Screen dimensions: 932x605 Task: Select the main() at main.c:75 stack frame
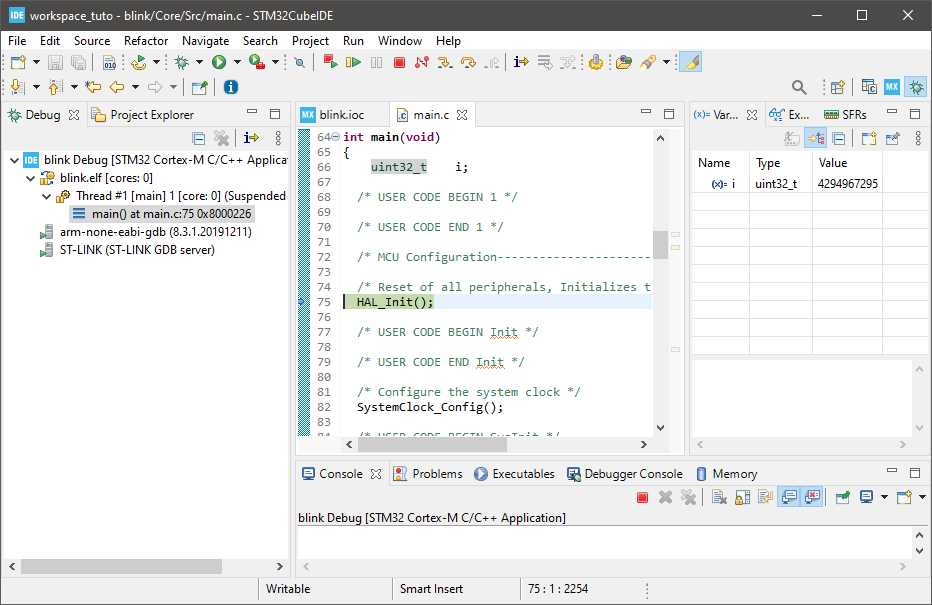pos(161,214)
